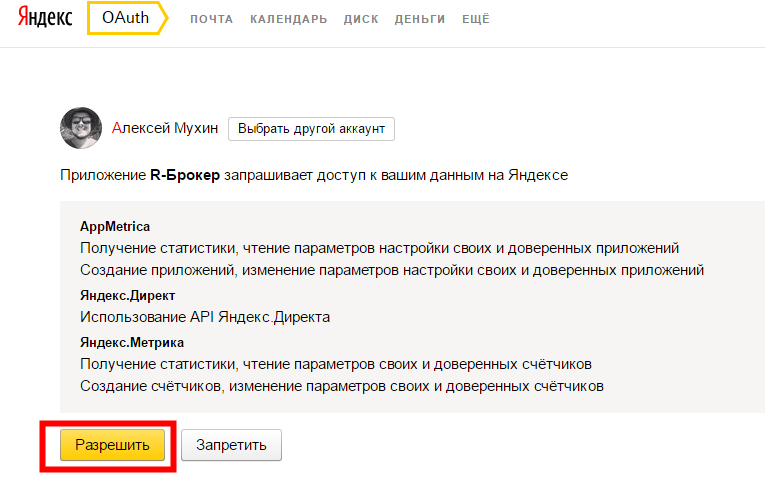Open Календарь from top navigation

[x=288, y=19]
